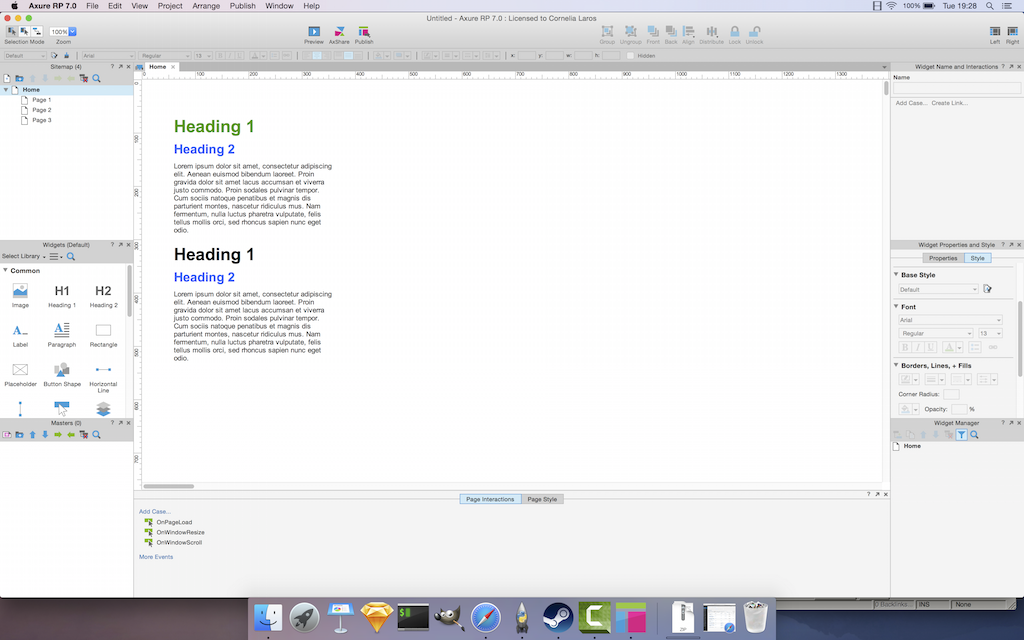Choose the first Selection Mode button
This screenshot has width=1024, height=640.
tap(11, 31)
